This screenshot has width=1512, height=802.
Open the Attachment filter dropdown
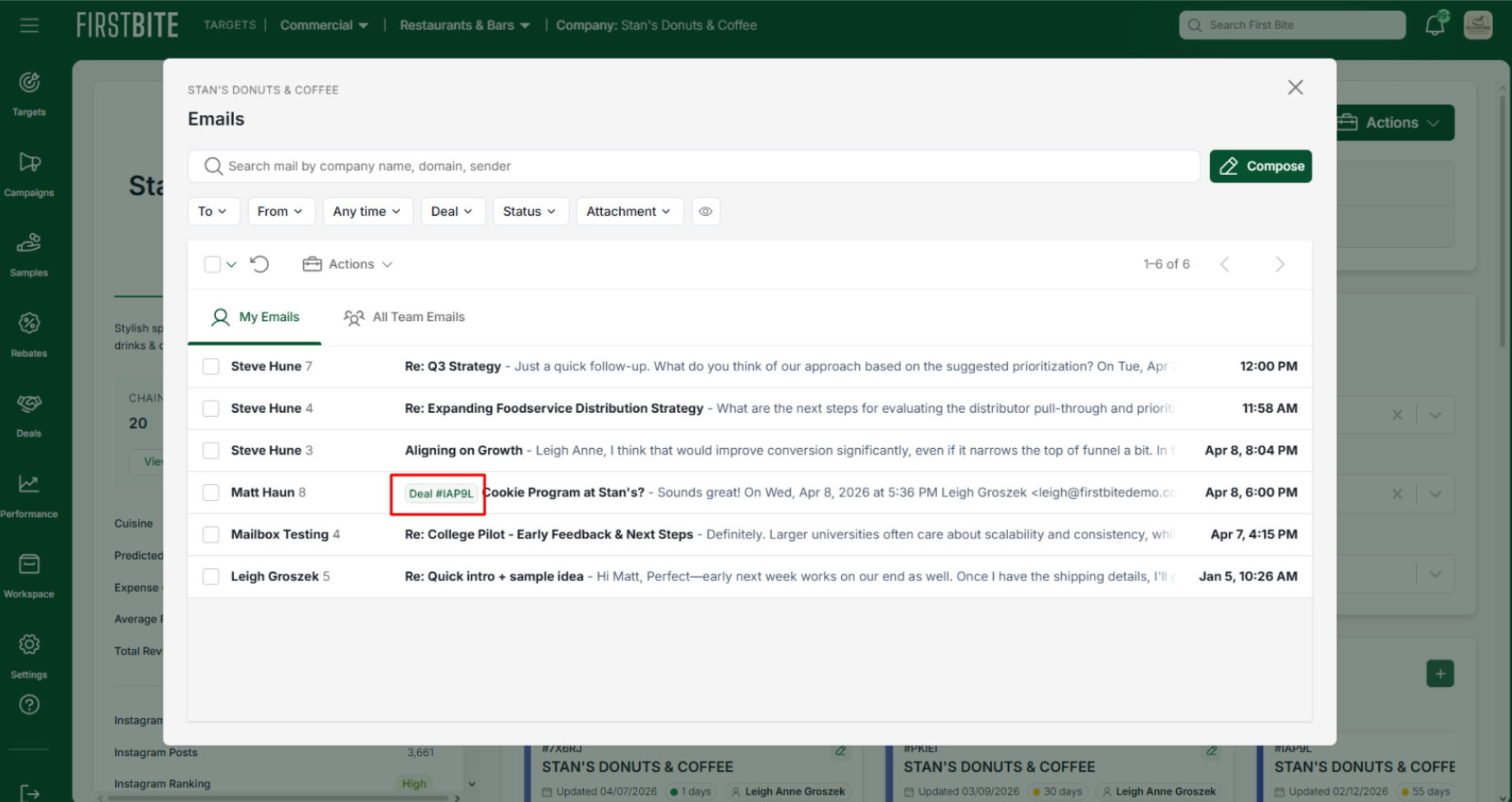coord(628,212)
